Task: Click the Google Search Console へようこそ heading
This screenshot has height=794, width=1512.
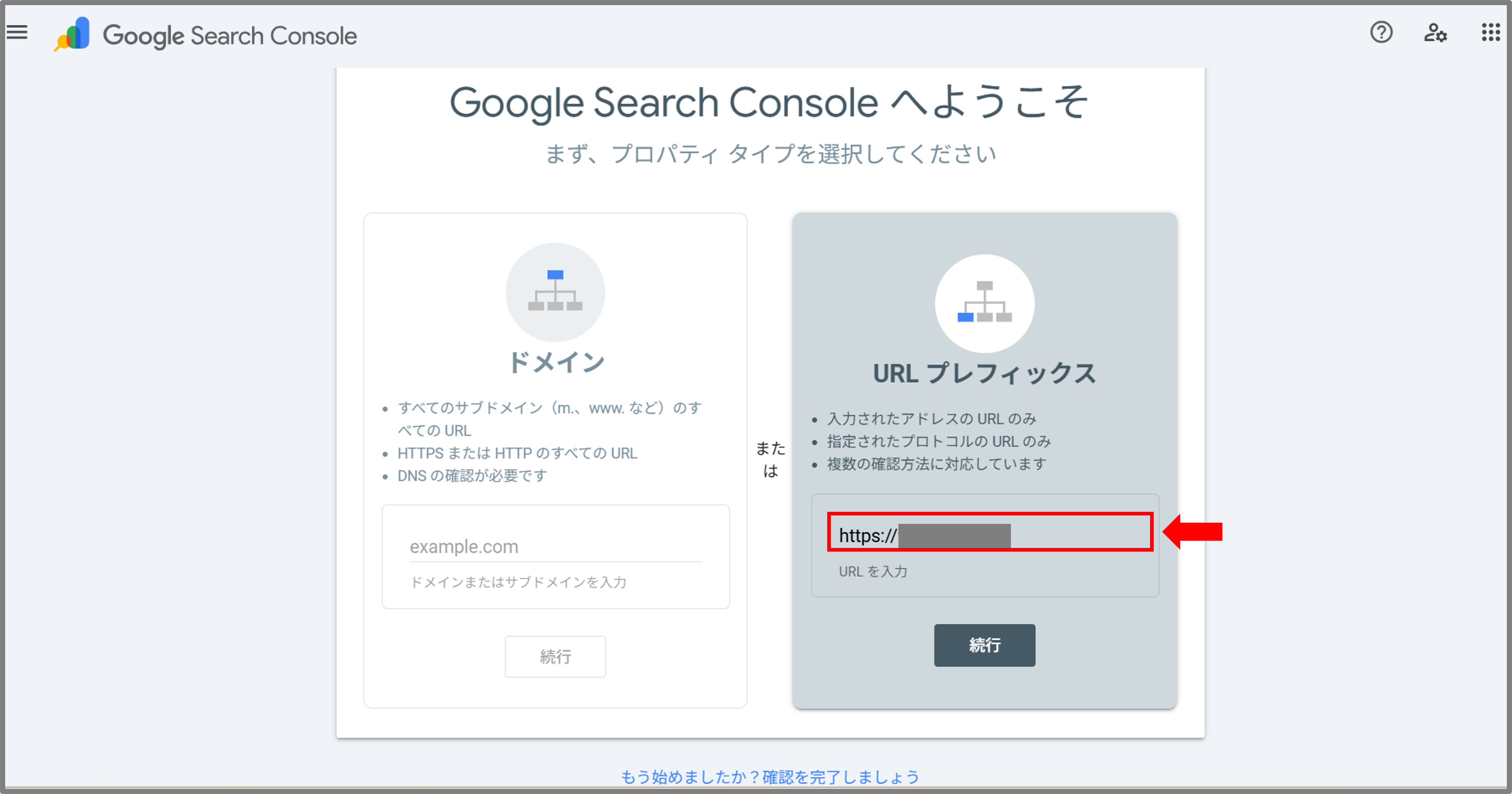Action: coord(769,103)
